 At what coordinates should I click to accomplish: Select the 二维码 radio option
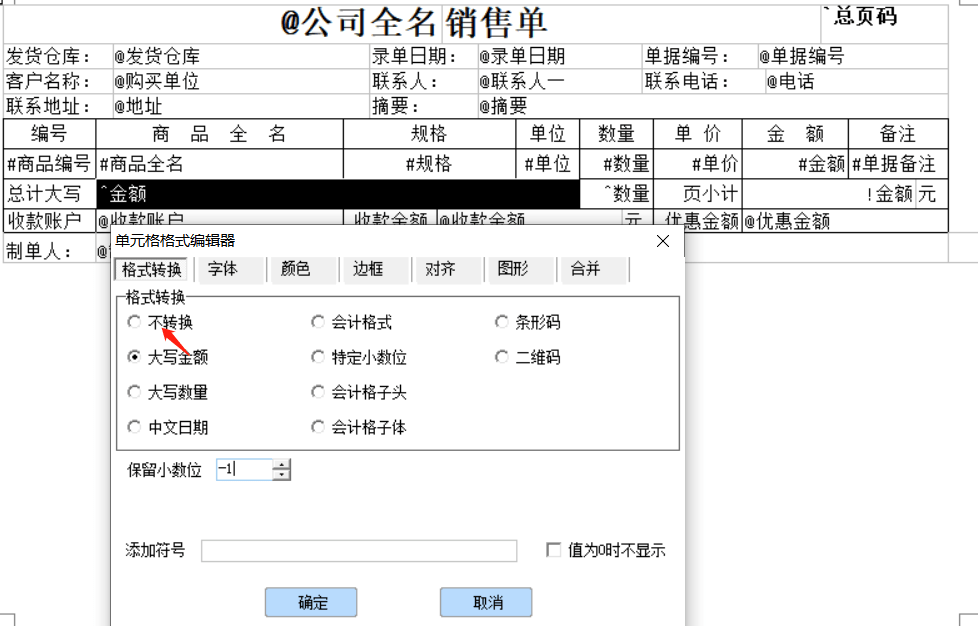[x=528, y=357]
